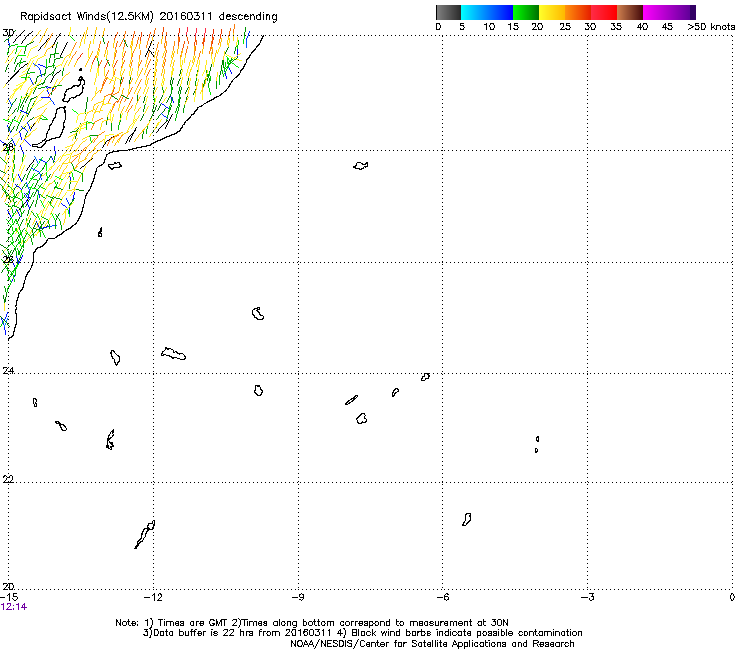Click the '20' latitude axis label
This screenshot has width=740, height=650.
pos(8,586)
